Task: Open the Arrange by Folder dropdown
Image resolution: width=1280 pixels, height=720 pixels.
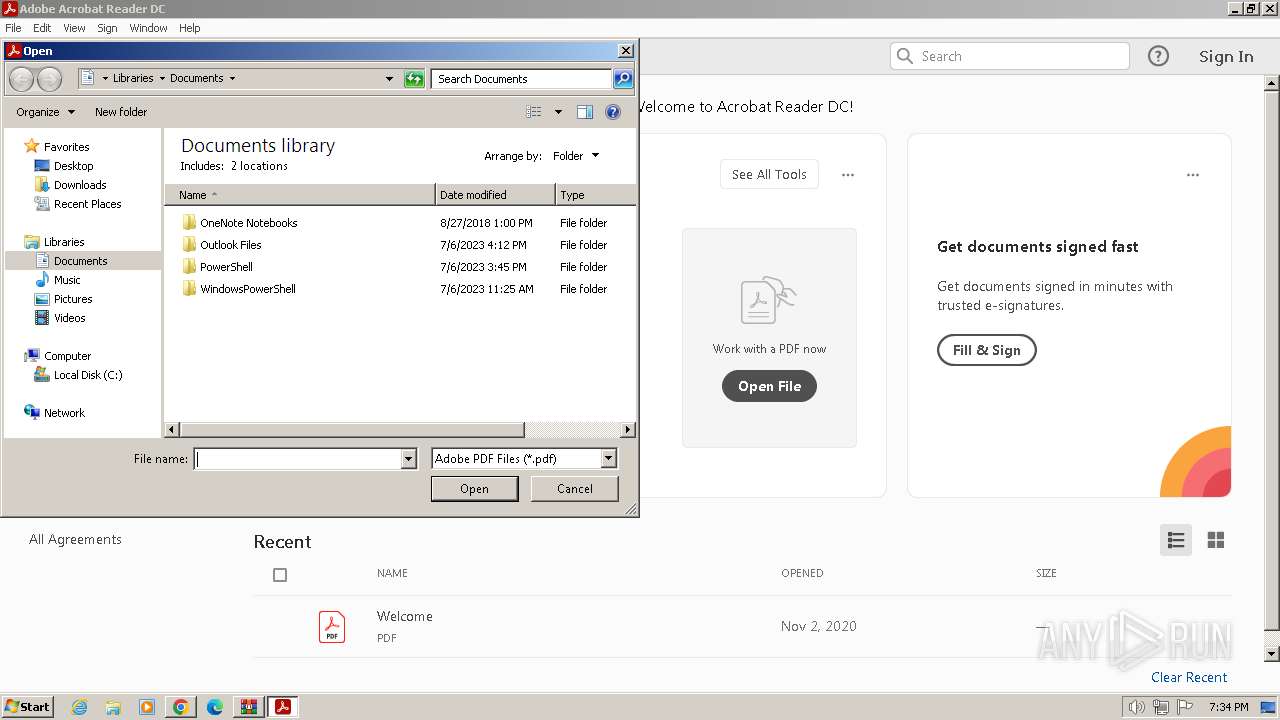Action: 576,156
